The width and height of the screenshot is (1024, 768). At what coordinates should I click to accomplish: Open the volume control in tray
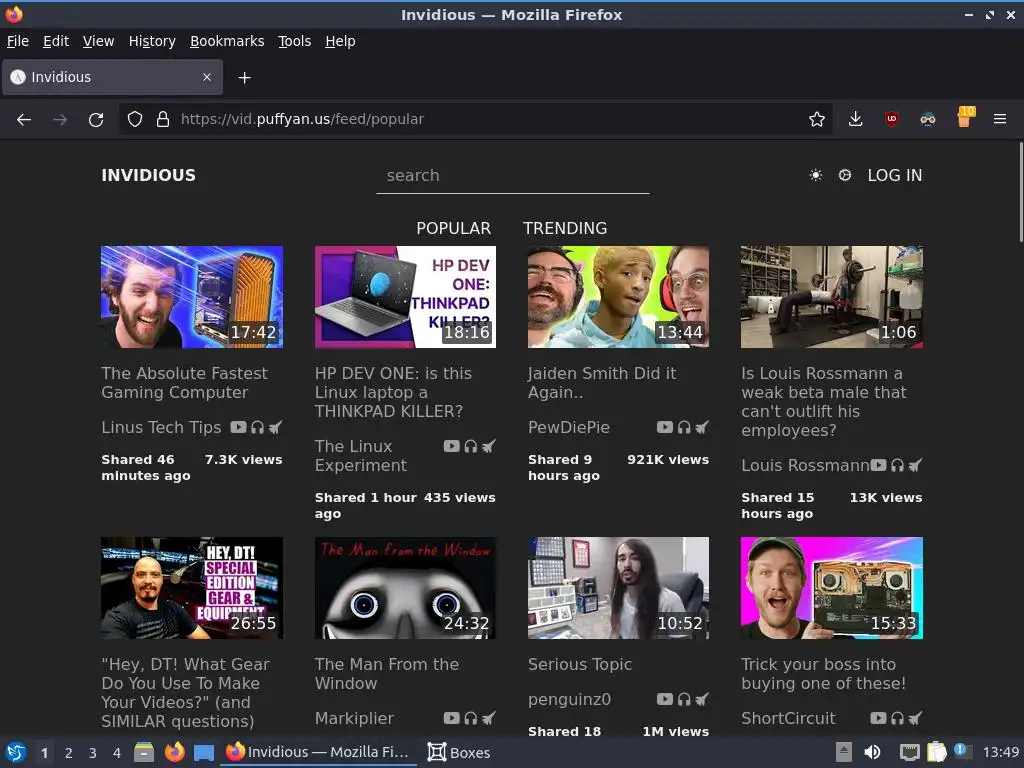coord(872,752)
